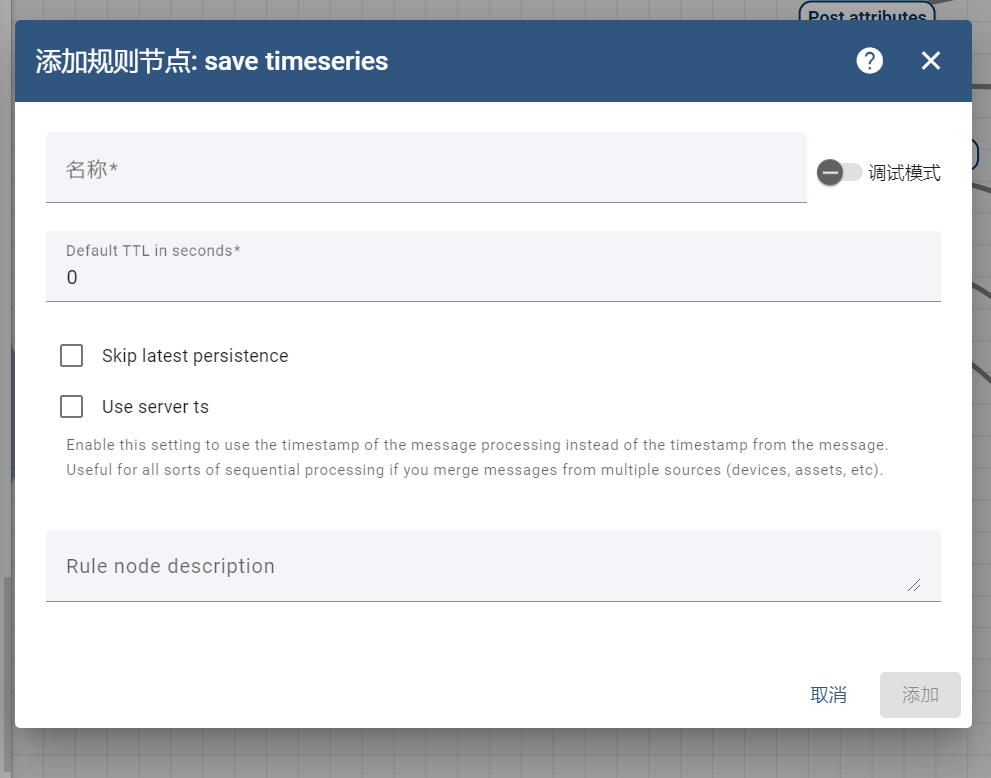Click the Post attributes node behind dialog
The width and height of the screenshot is (991, 778).
pos(866,14)
